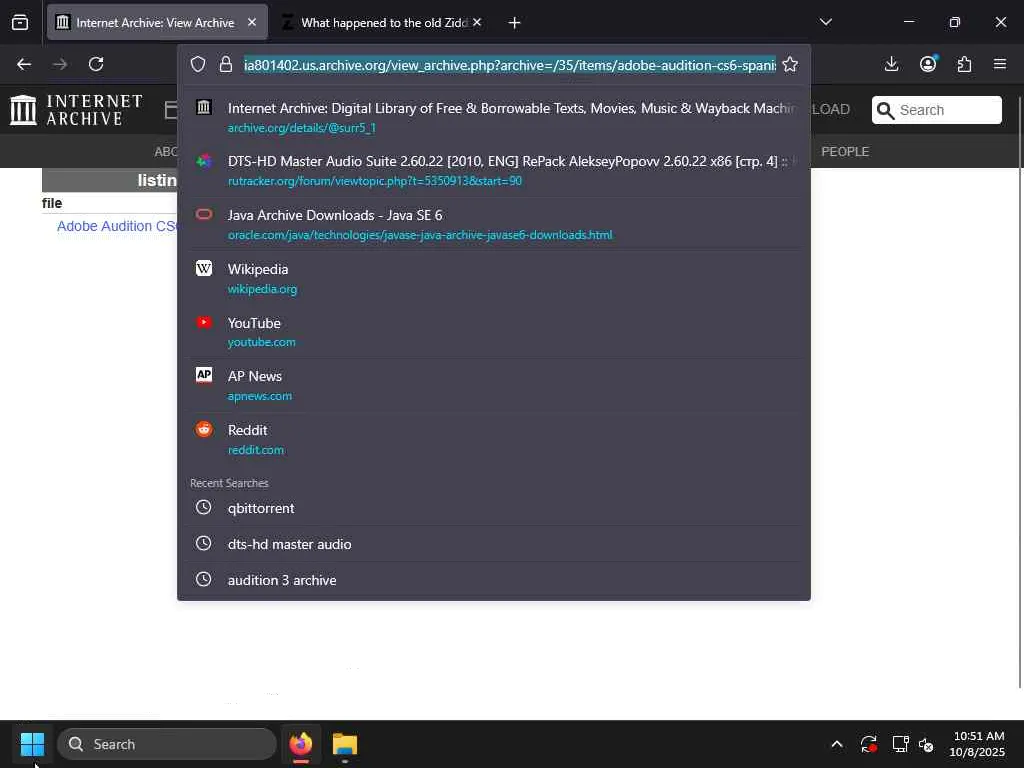Click the address bar URL field
This screenshot has width=1024, height=768.
[x=510, y=65]
